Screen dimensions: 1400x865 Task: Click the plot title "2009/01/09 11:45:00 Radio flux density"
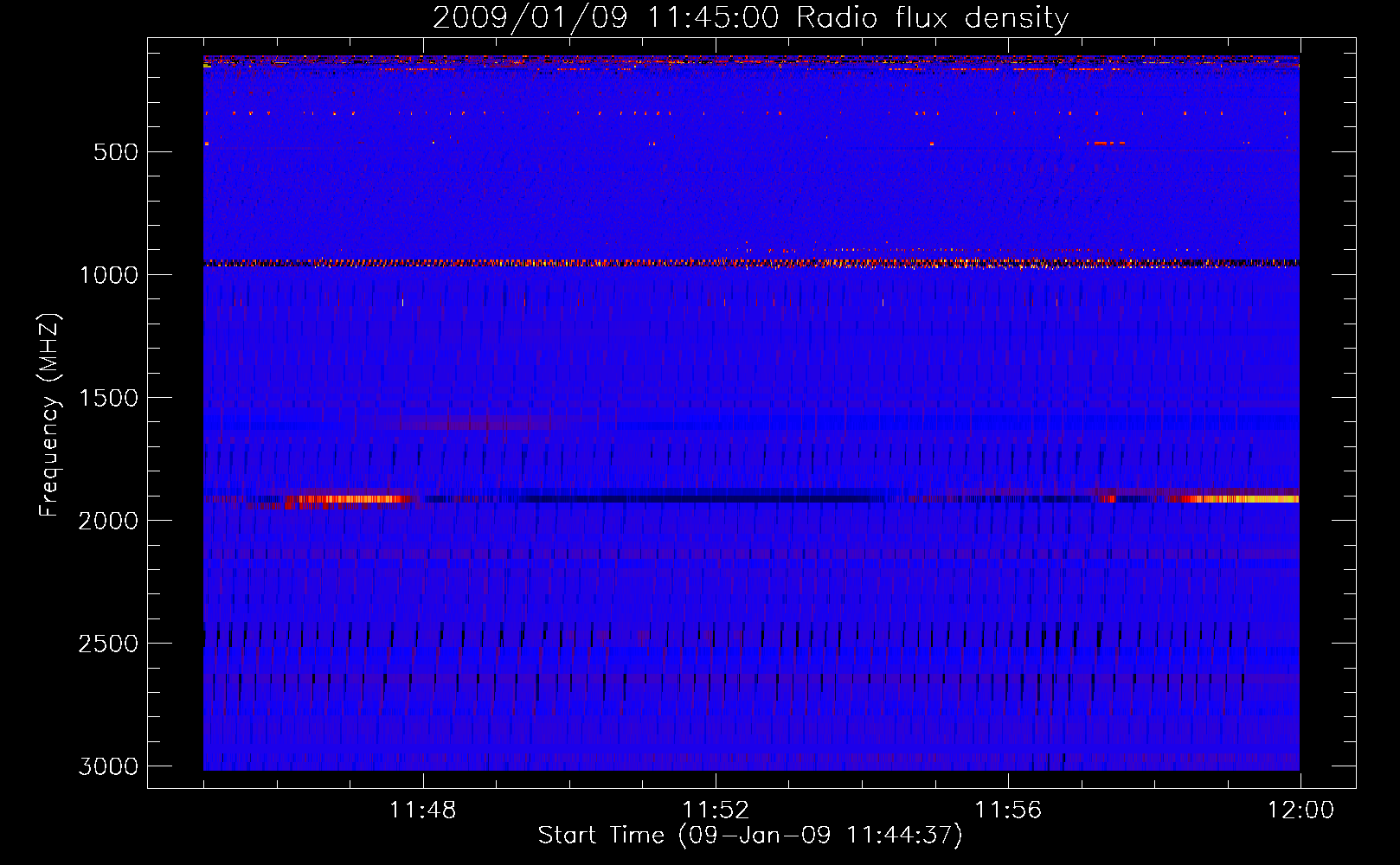point(750,17)
